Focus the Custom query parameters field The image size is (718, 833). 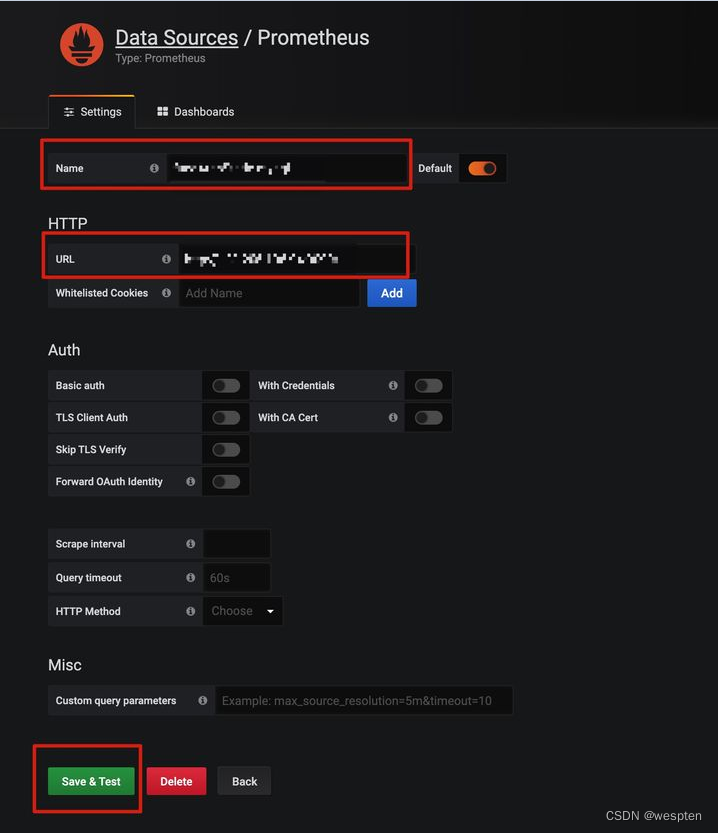pos(364,700)
